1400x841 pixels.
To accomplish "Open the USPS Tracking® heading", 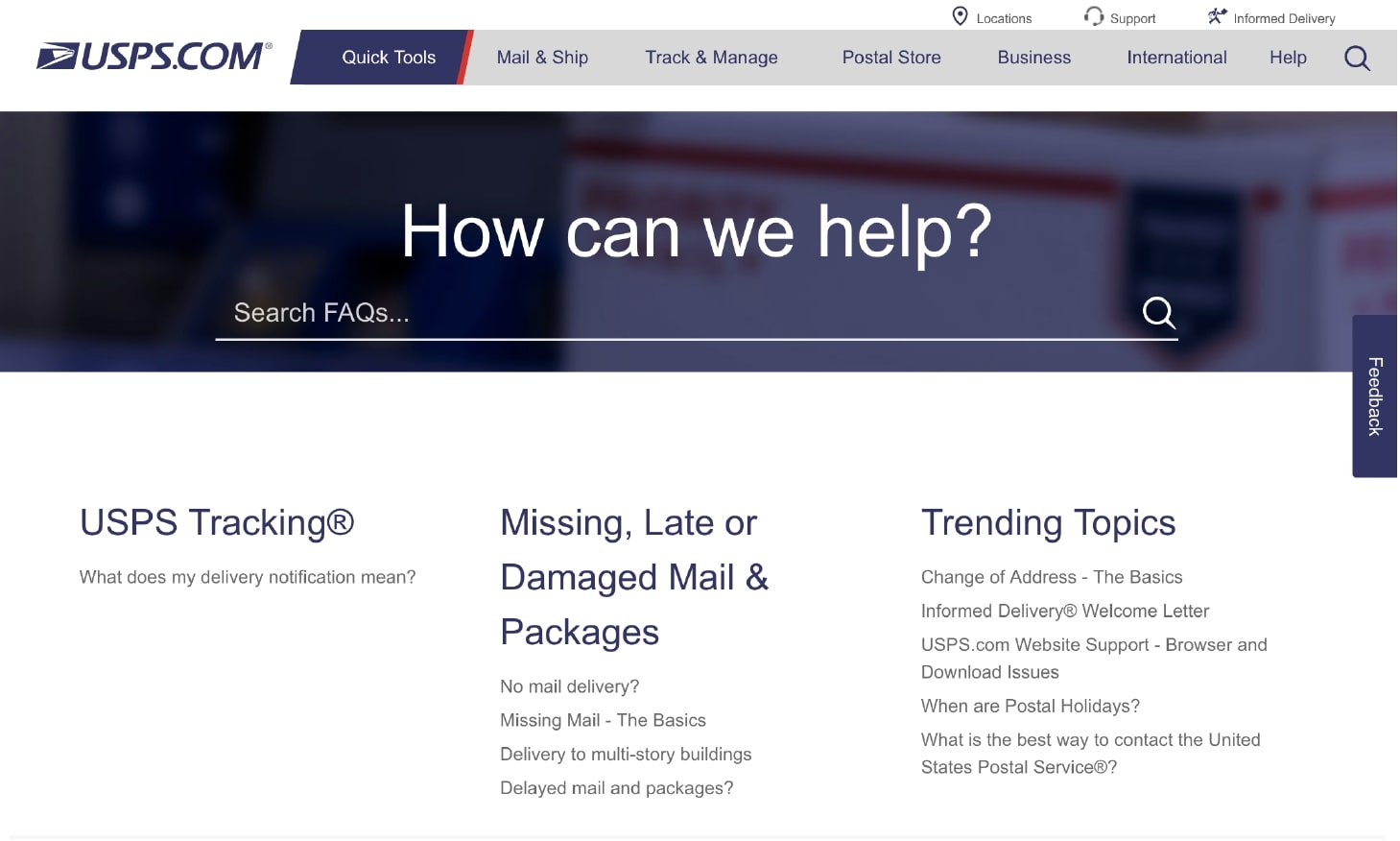I will [x=217, y=522].
